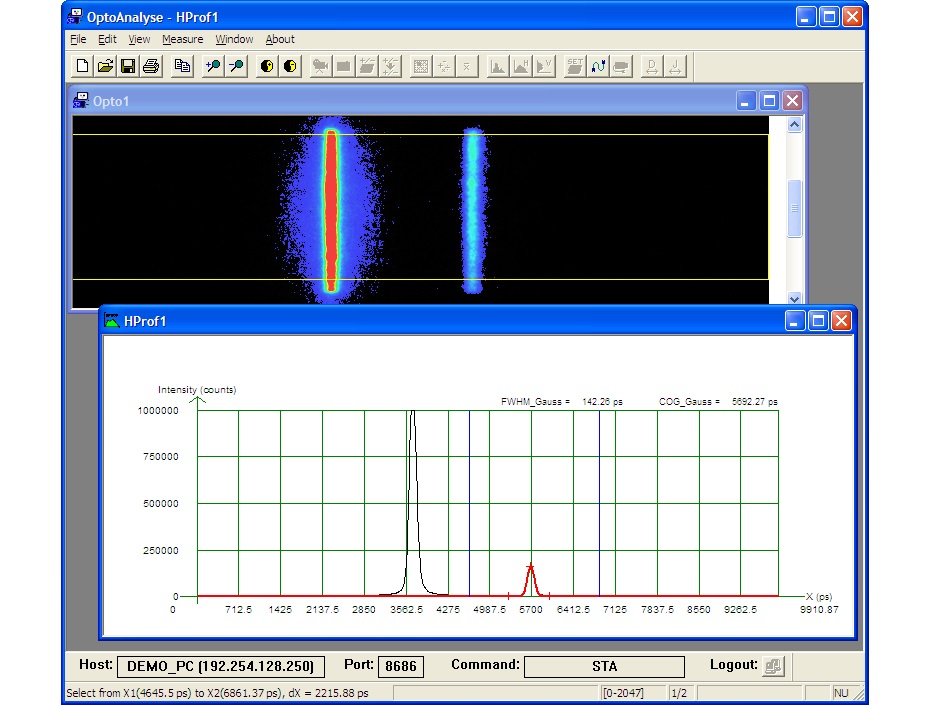Click the Port field 8686

pyautogui.click(x=400, y=666)
